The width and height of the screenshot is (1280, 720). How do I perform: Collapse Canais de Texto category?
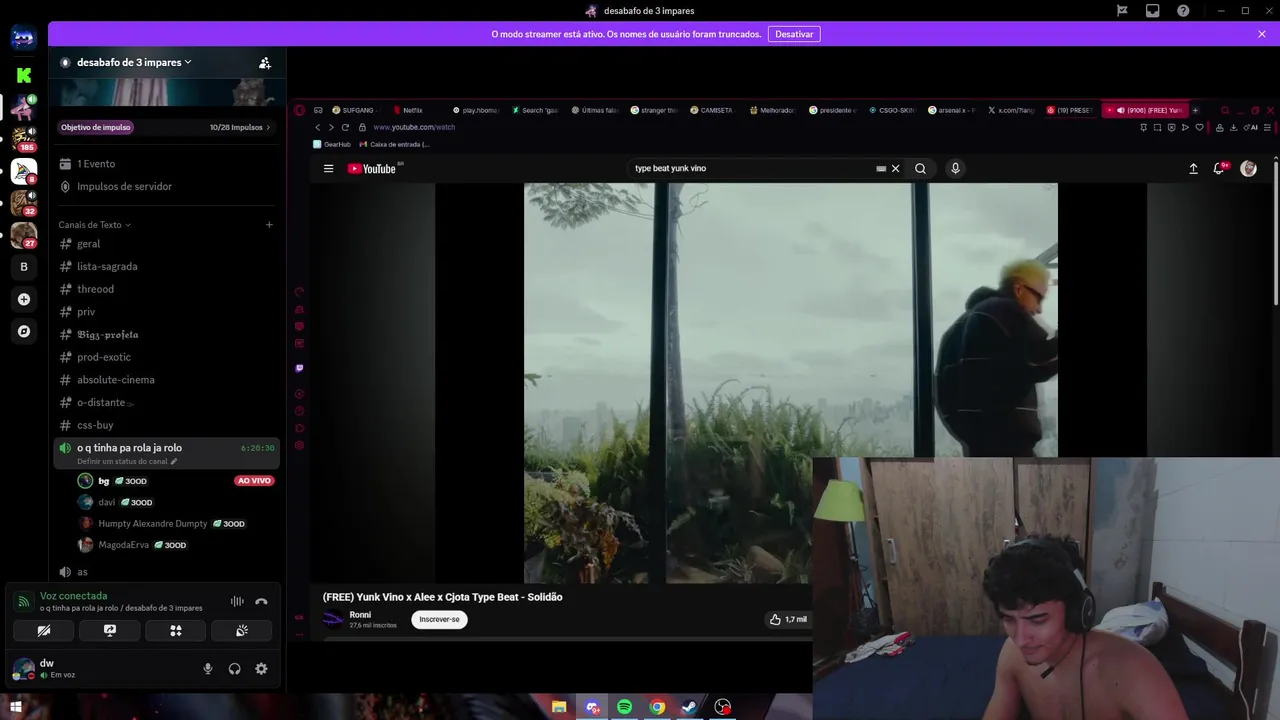(94, 225)
